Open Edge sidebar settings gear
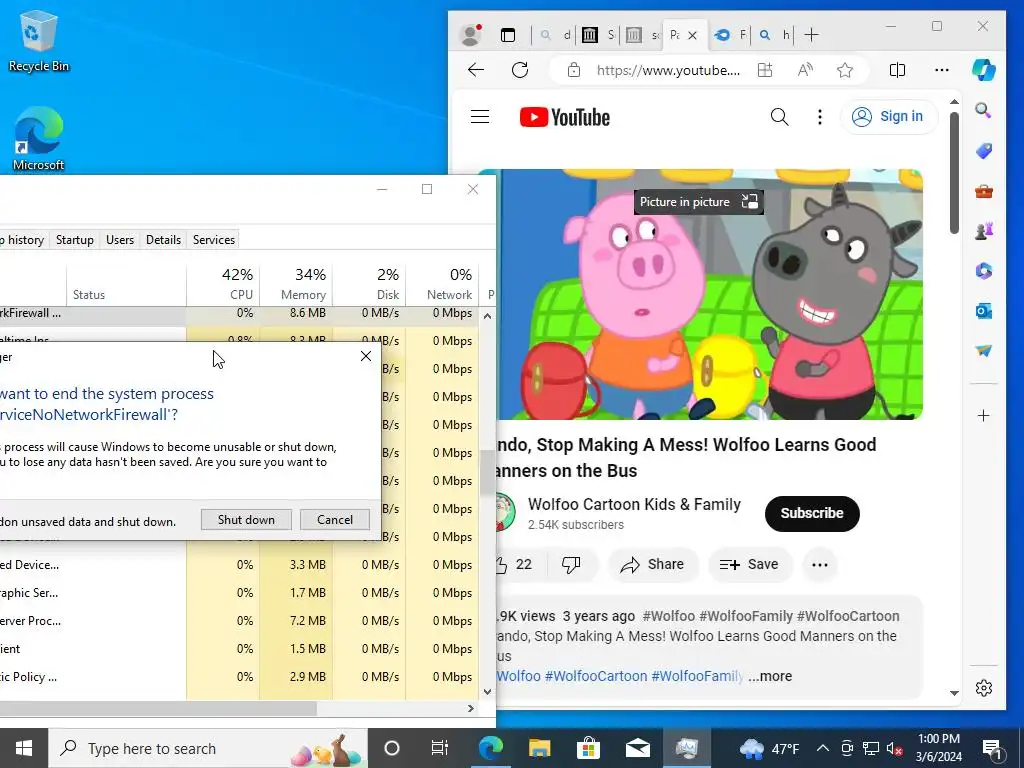The width and height of the screenshot is (1024, 768). tap(984, 688)
